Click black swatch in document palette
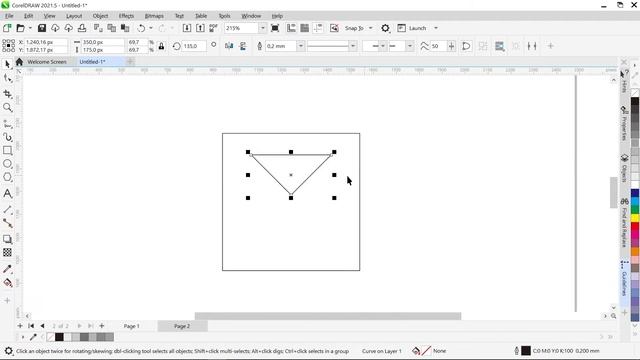 point(59,337)
